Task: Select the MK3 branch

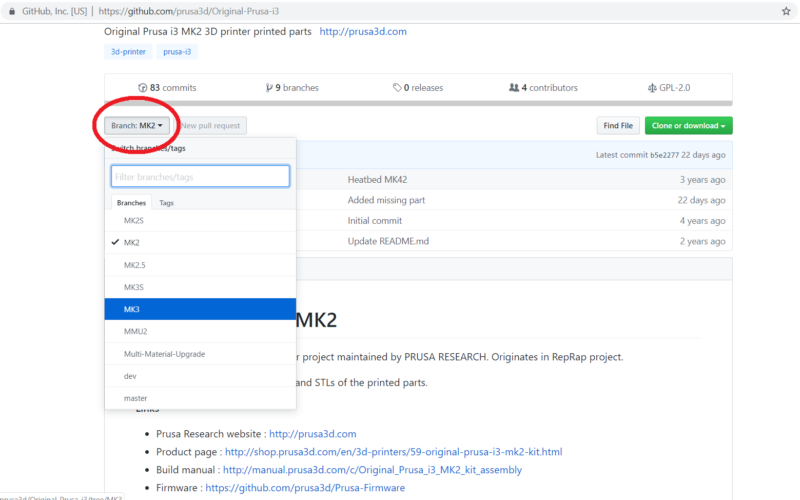Action: point(132,309)
